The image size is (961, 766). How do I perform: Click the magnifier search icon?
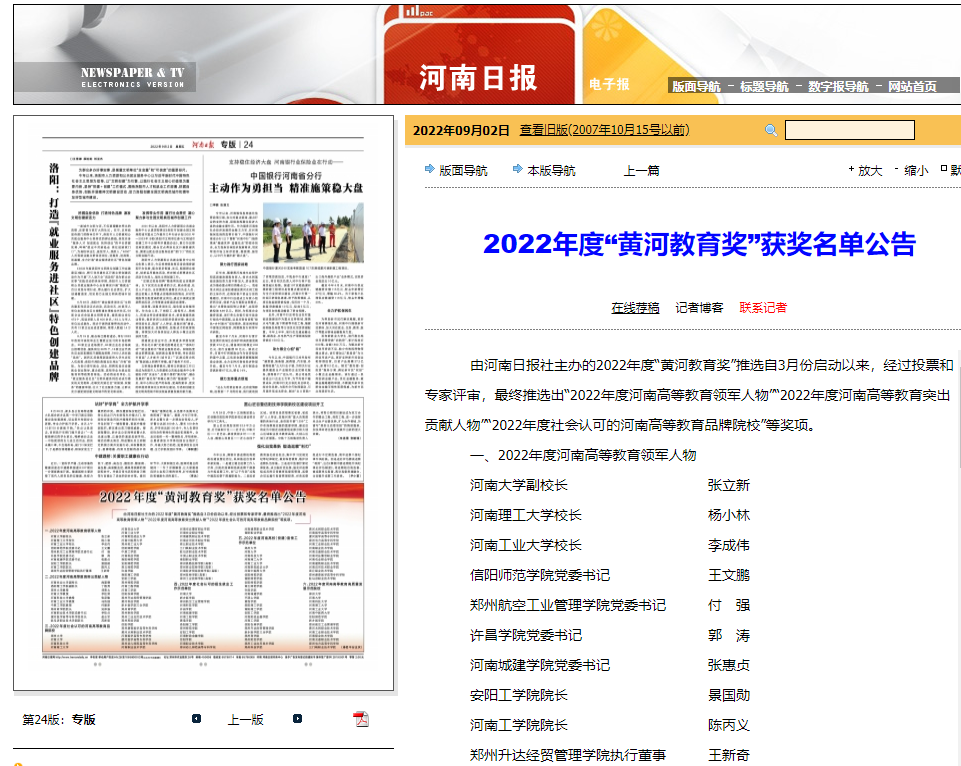click(771, 130)
